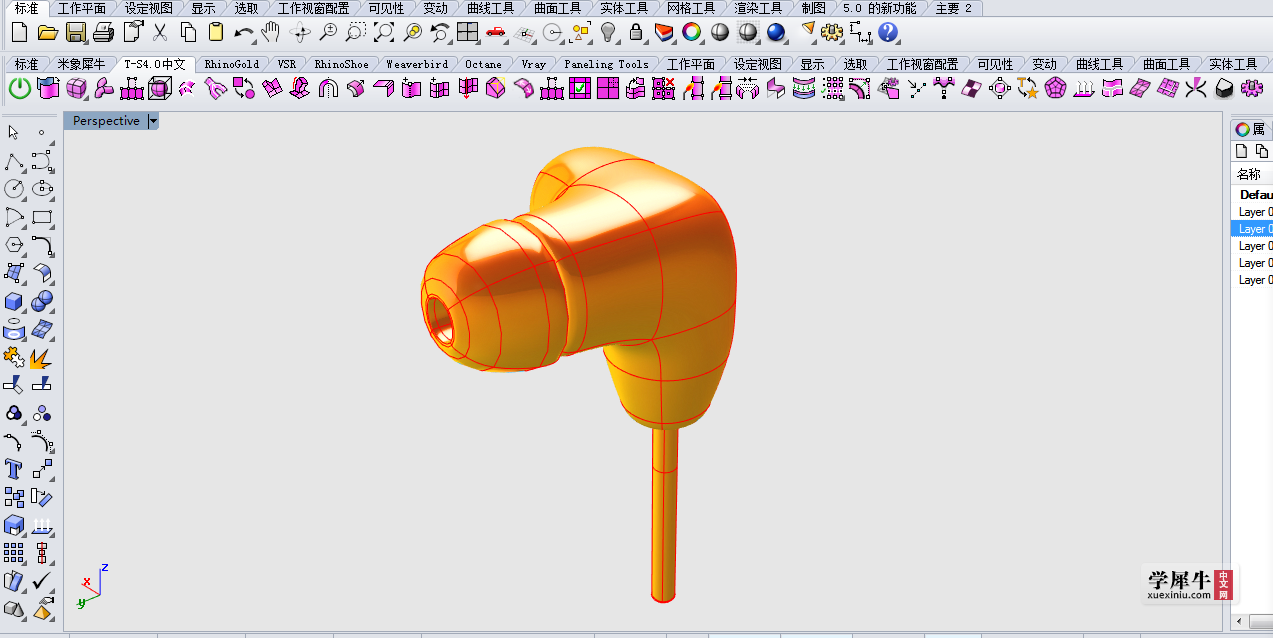Screen dimensions: 1273x638
Task: Click the Cut scissors icon
Action: click(x=159, y=33)
